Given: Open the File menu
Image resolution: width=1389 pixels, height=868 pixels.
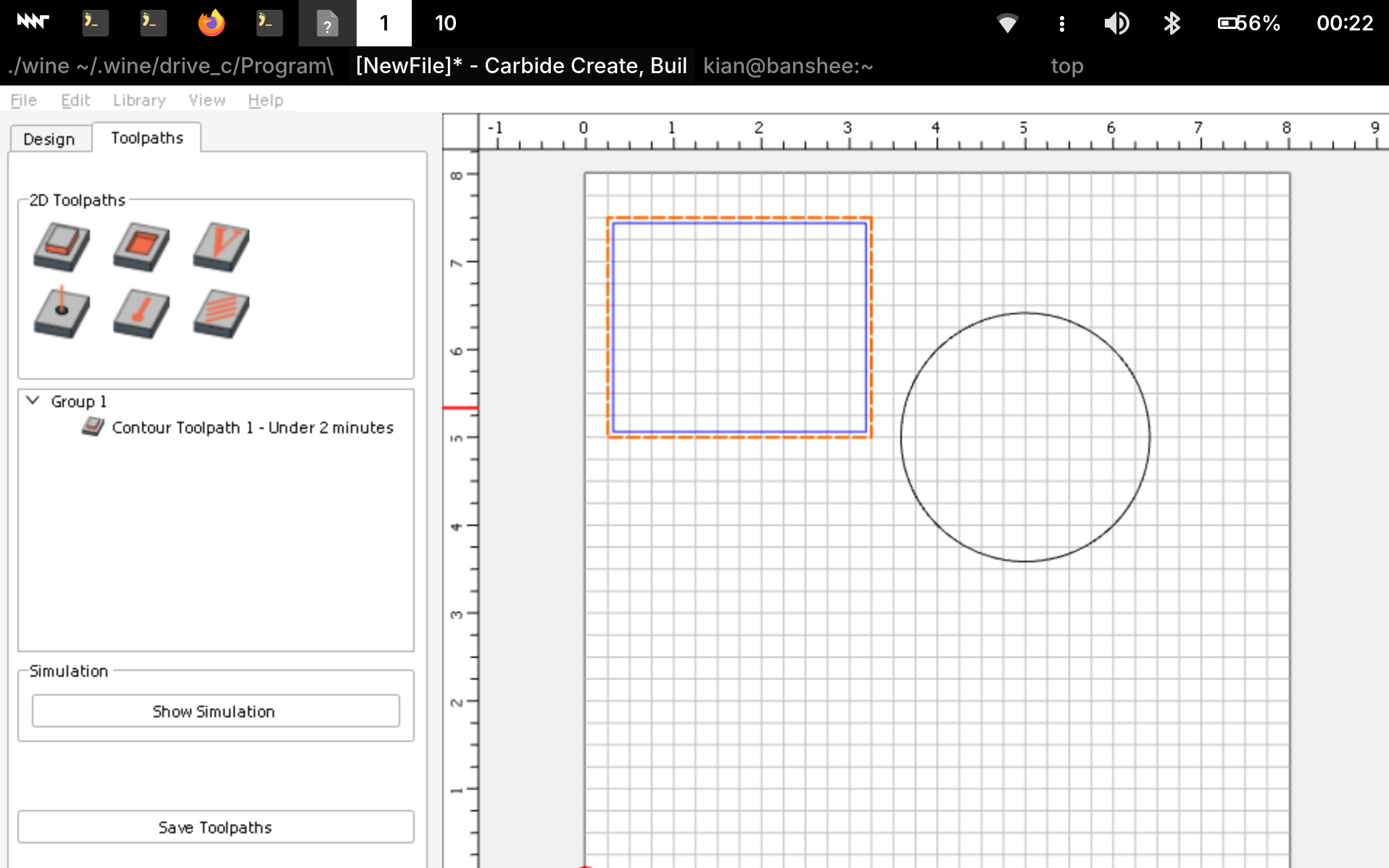Looking at the screenshot, I should pyautogui.click(x=23, y=100).
